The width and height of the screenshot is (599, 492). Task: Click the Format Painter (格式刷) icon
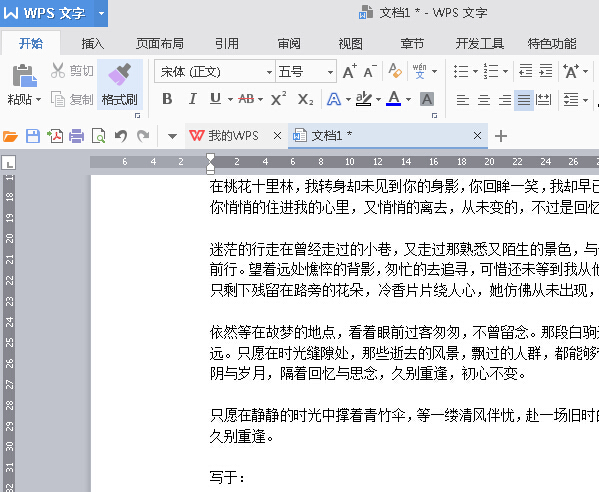(120, 74)
